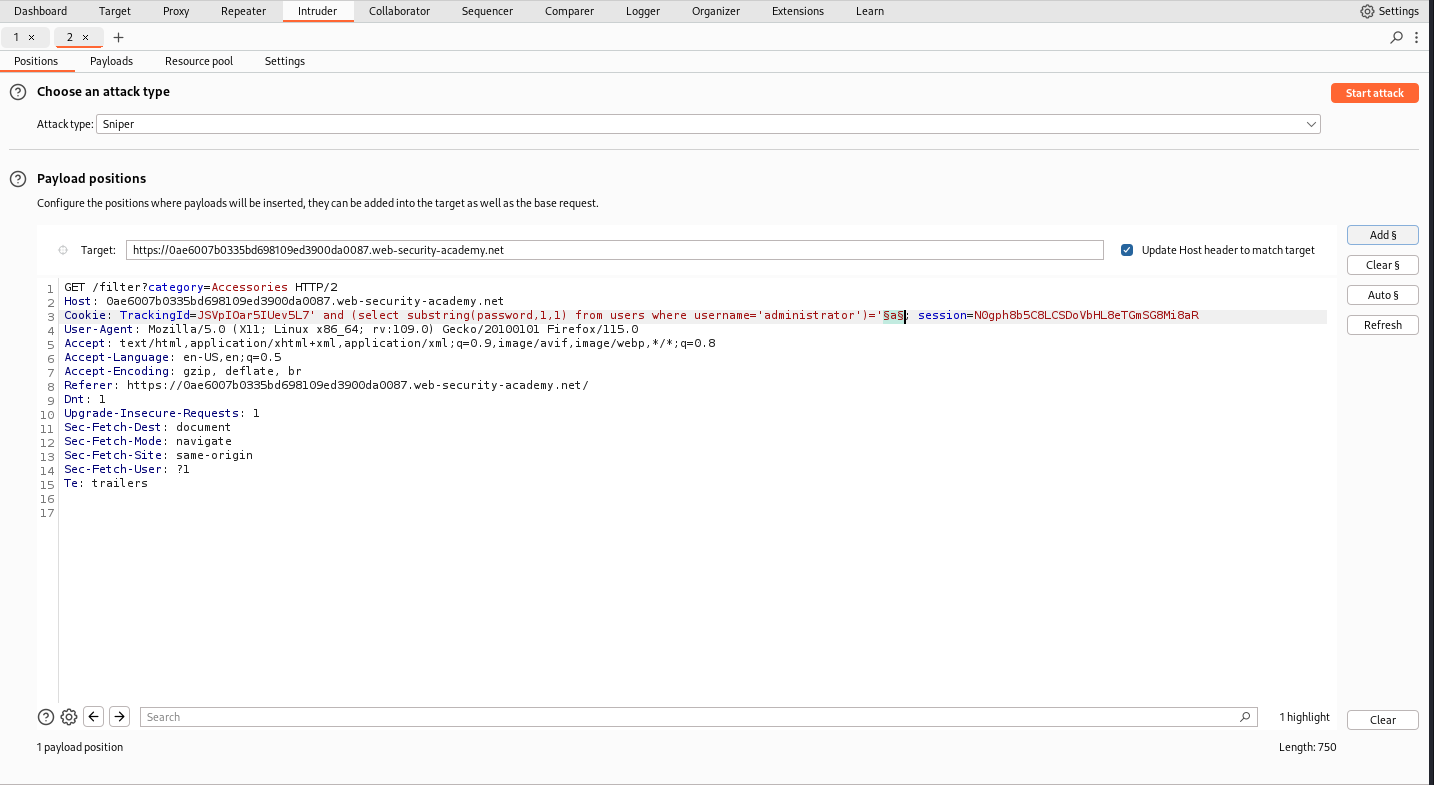Image resolution: width=1434 pixels, height=785 pixels.
Task: Switch to the Logger tab
Action: point(643,11)
